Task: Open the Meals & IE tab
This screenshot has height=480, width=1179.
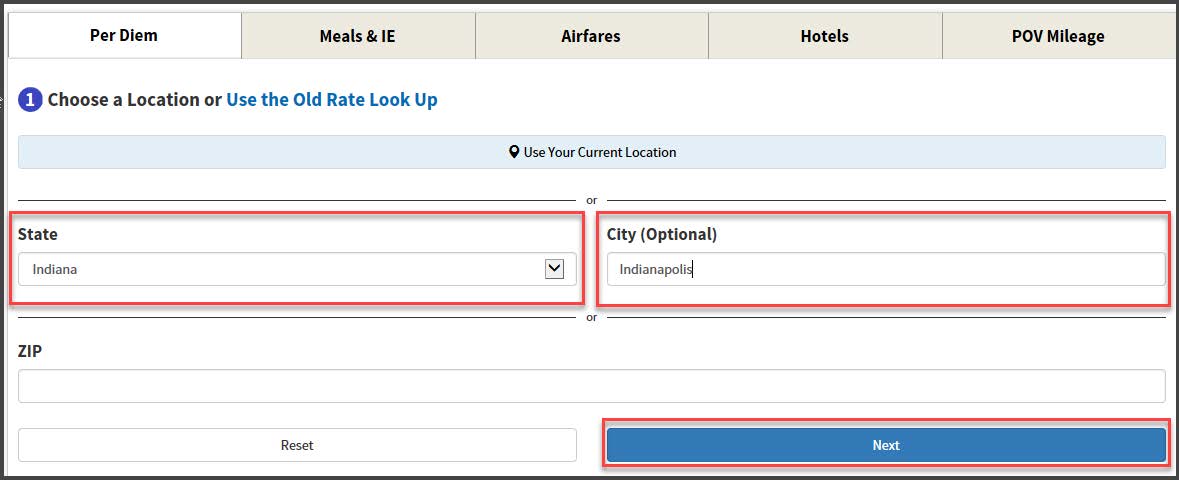Action: (357, 36)
